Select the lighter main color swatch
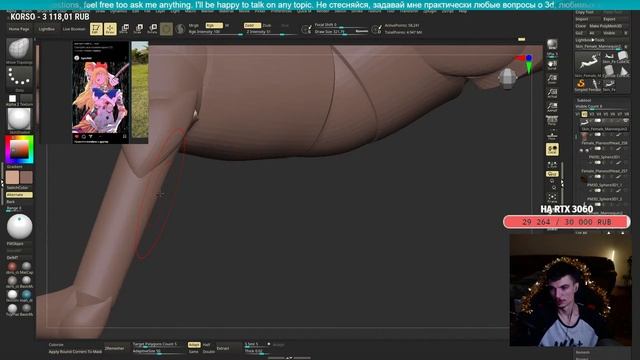The height and width of the screenshot is (360, 640). [x=12, y=177]
